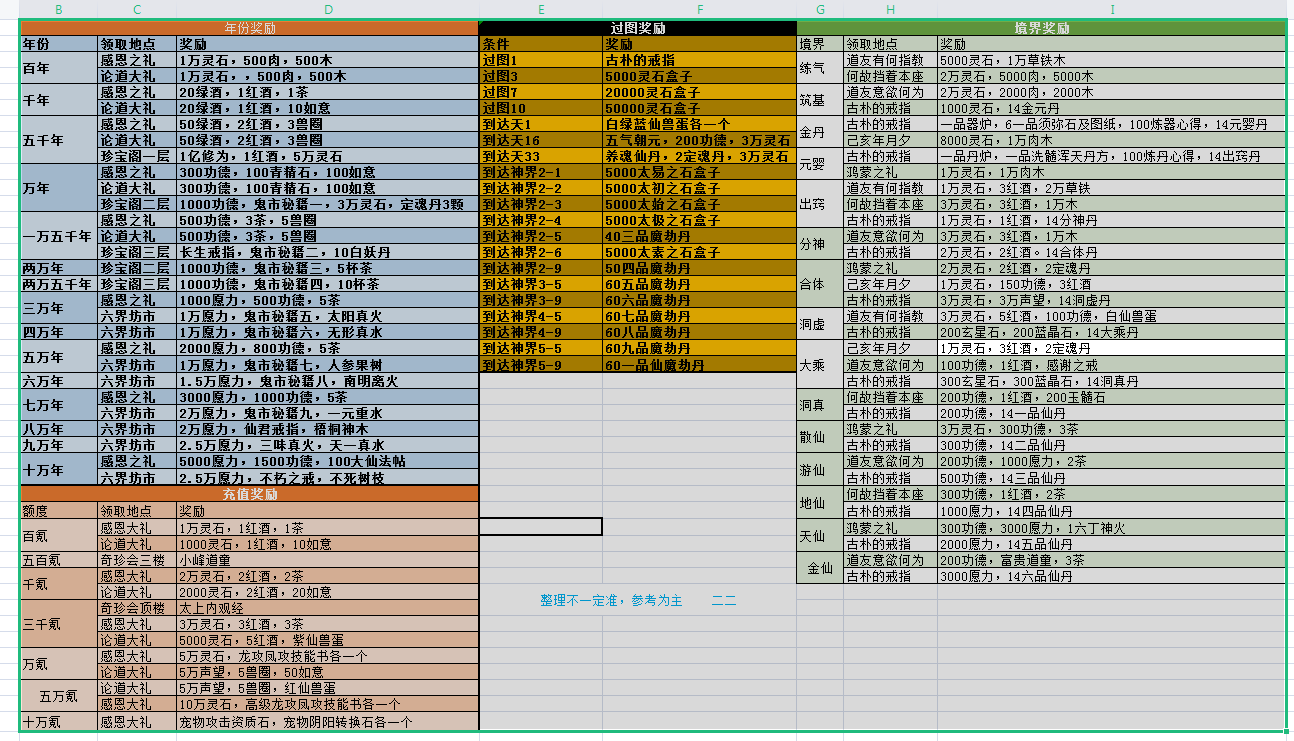Select the 五千年 year cell

[59, 140]
